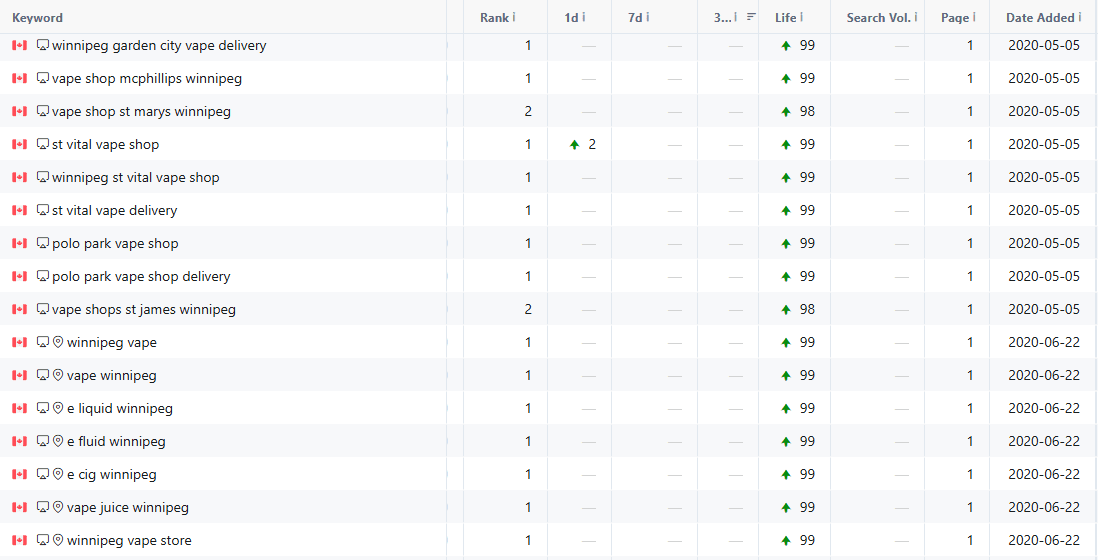Click the rank value for vape shop st marys winnipeg
This screenshot has width=1098, height=560.
click(x=528, y=111)
